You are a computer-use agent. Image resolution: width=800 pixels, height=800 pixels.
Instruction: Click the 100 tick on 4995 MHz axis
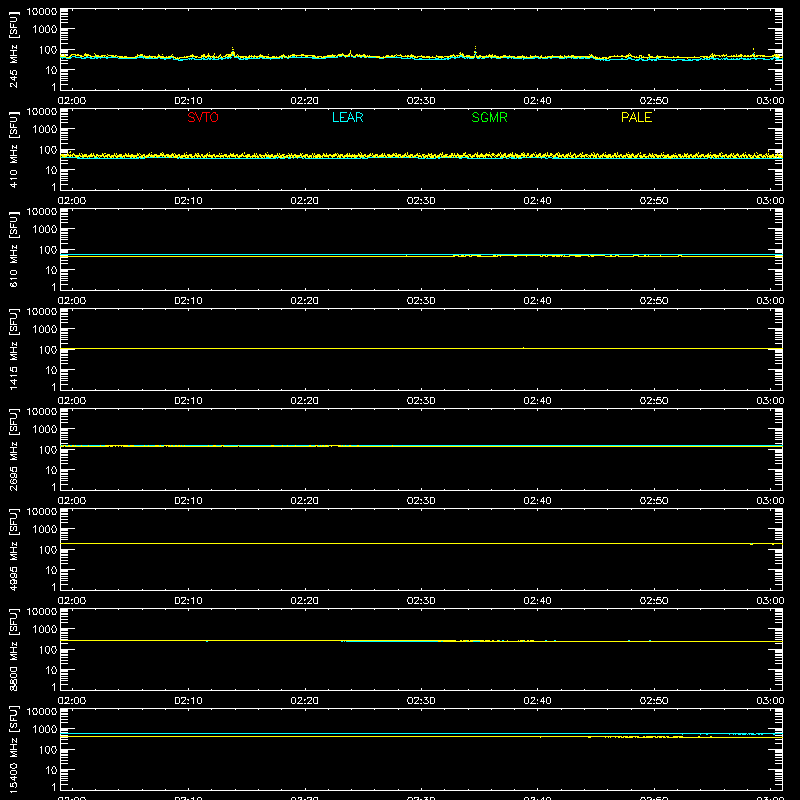(48, 549)
